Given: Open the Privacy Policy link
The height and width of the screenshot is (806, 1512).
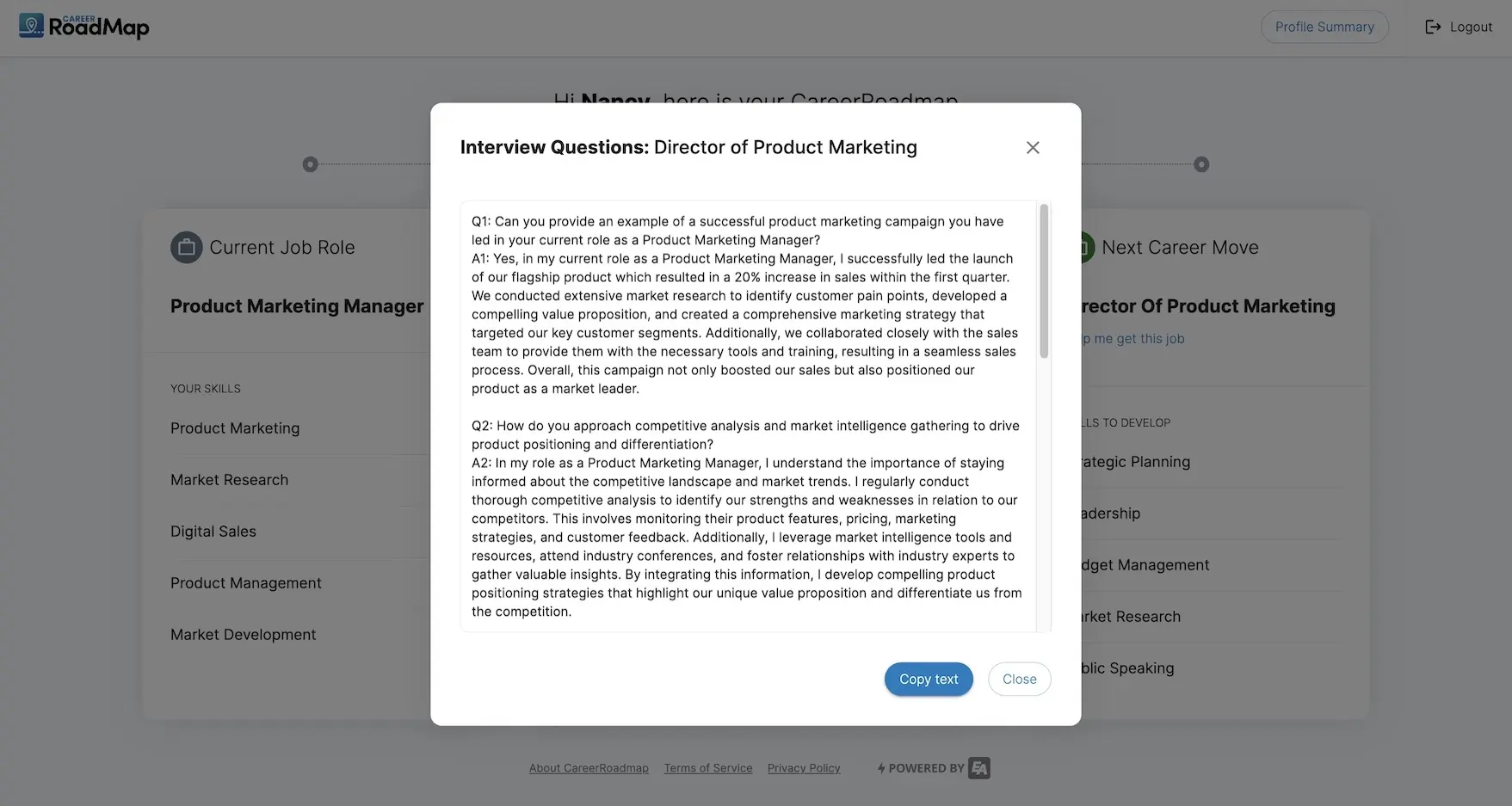Looking at the screenshot, I should (803, 768).
